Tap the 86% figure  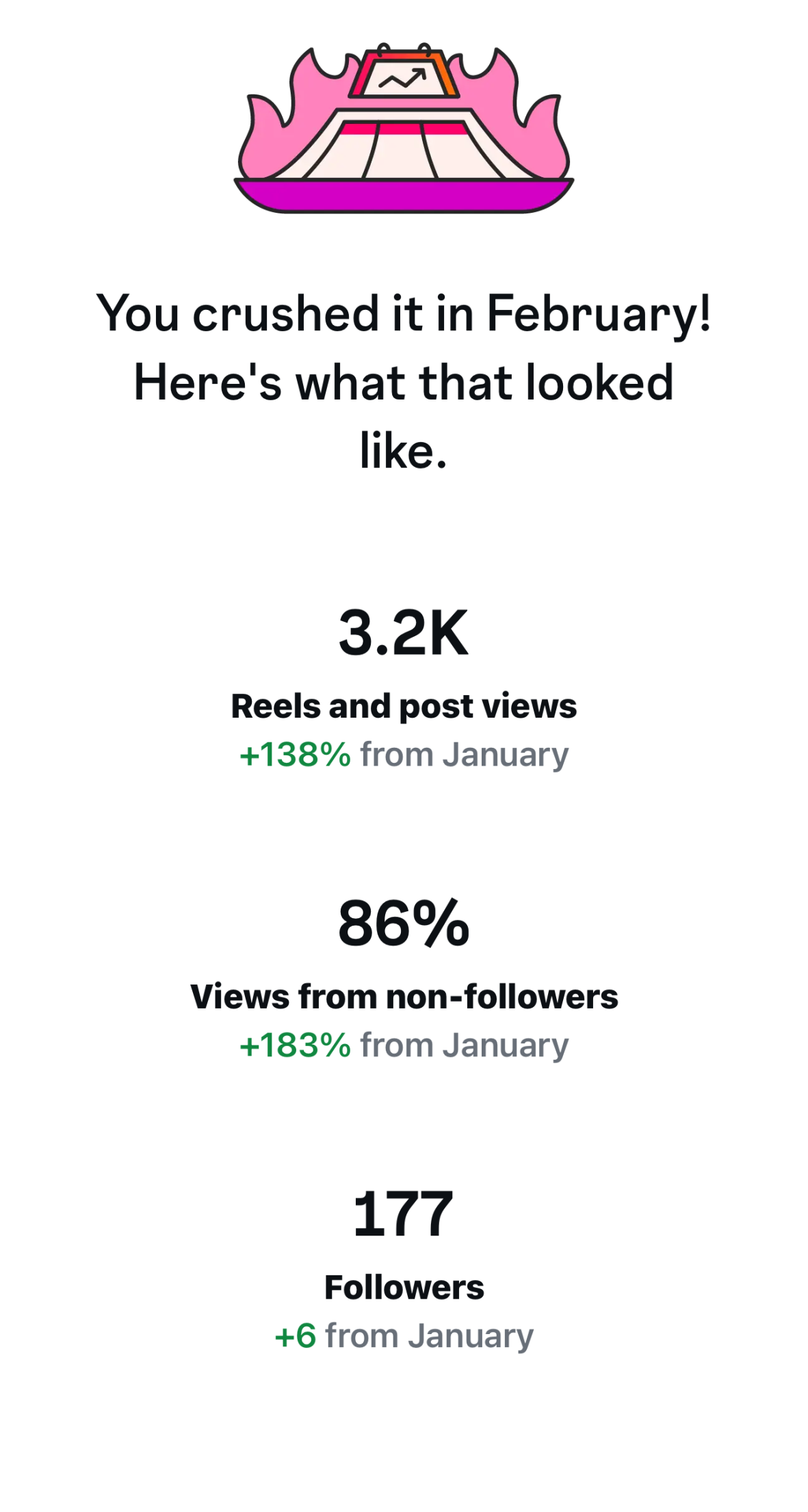404,924
